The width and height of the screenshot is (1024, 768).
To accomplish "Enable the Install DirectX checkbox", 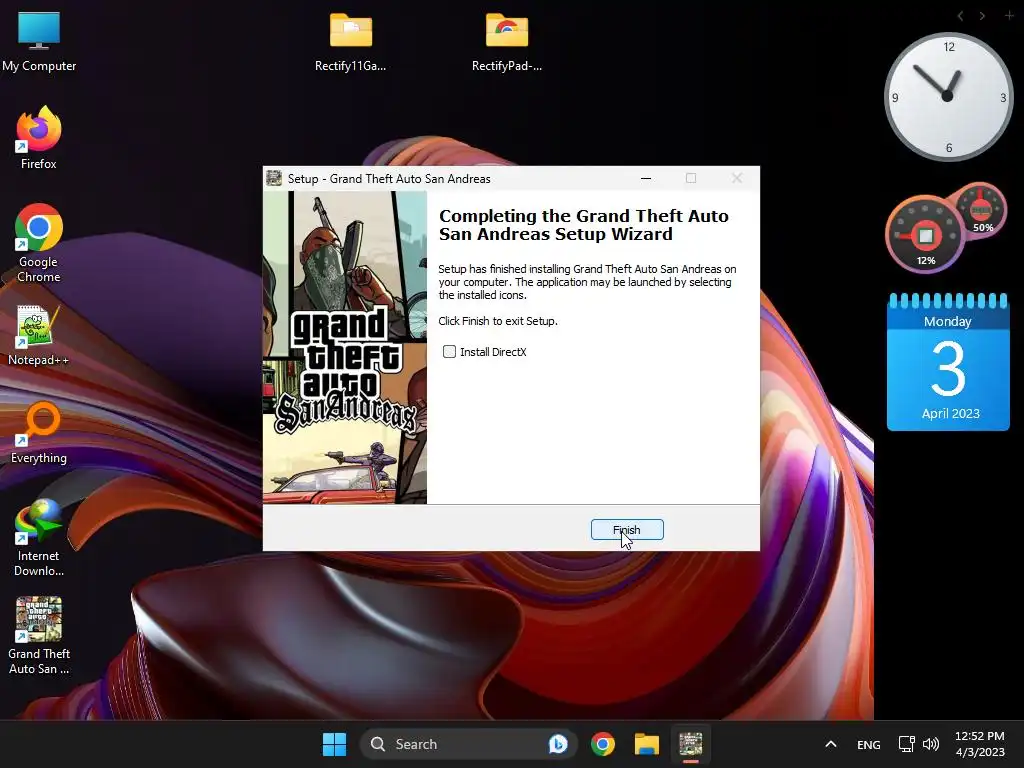I will 449,352.
